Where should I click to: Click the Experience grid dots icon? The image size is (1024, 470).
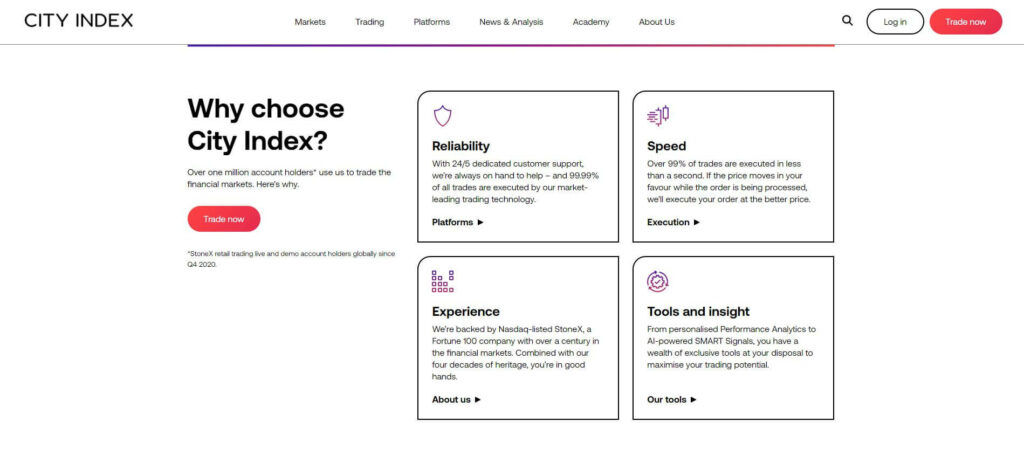pos(442,281)
